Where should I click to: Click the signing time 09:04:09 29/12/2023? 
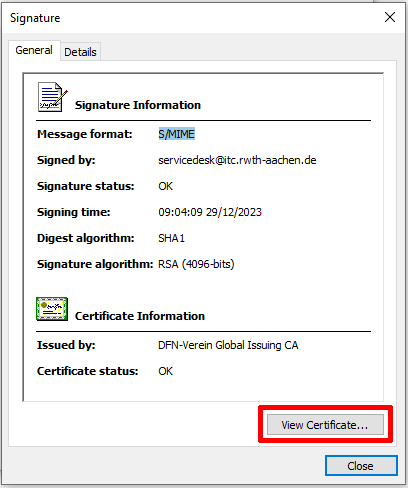(210, 212)
